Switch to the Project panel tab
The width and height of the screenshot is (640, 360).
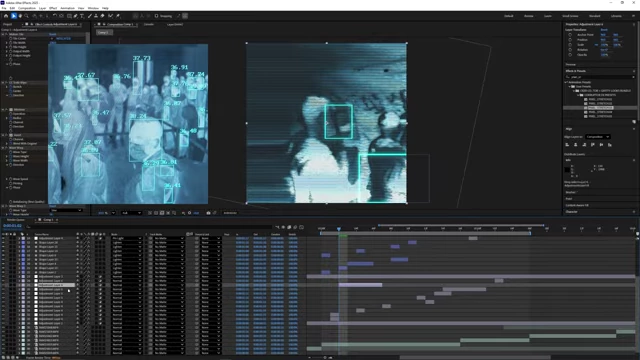click(x=7, y=24)
